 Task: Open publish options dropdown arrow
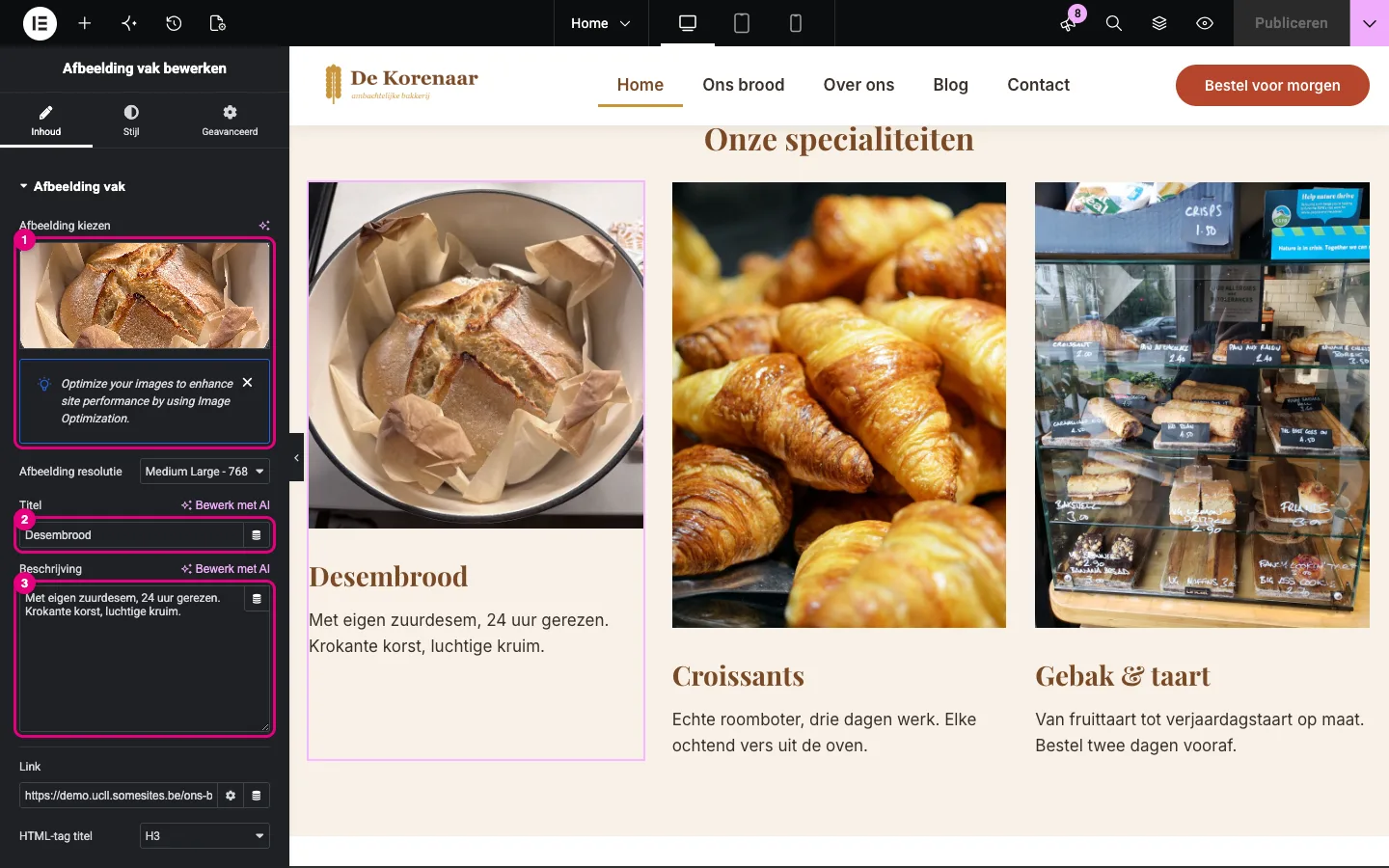point(1370,23)
